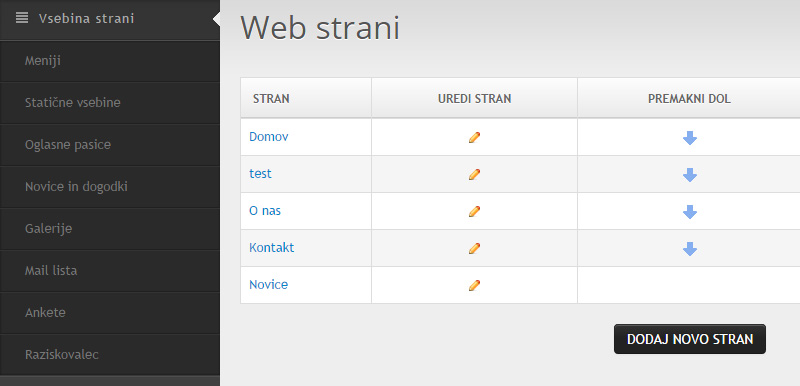This screenshot has width=800, height=386.
Task: Move the Domov page down with the arrow
Action: [690, 138]
